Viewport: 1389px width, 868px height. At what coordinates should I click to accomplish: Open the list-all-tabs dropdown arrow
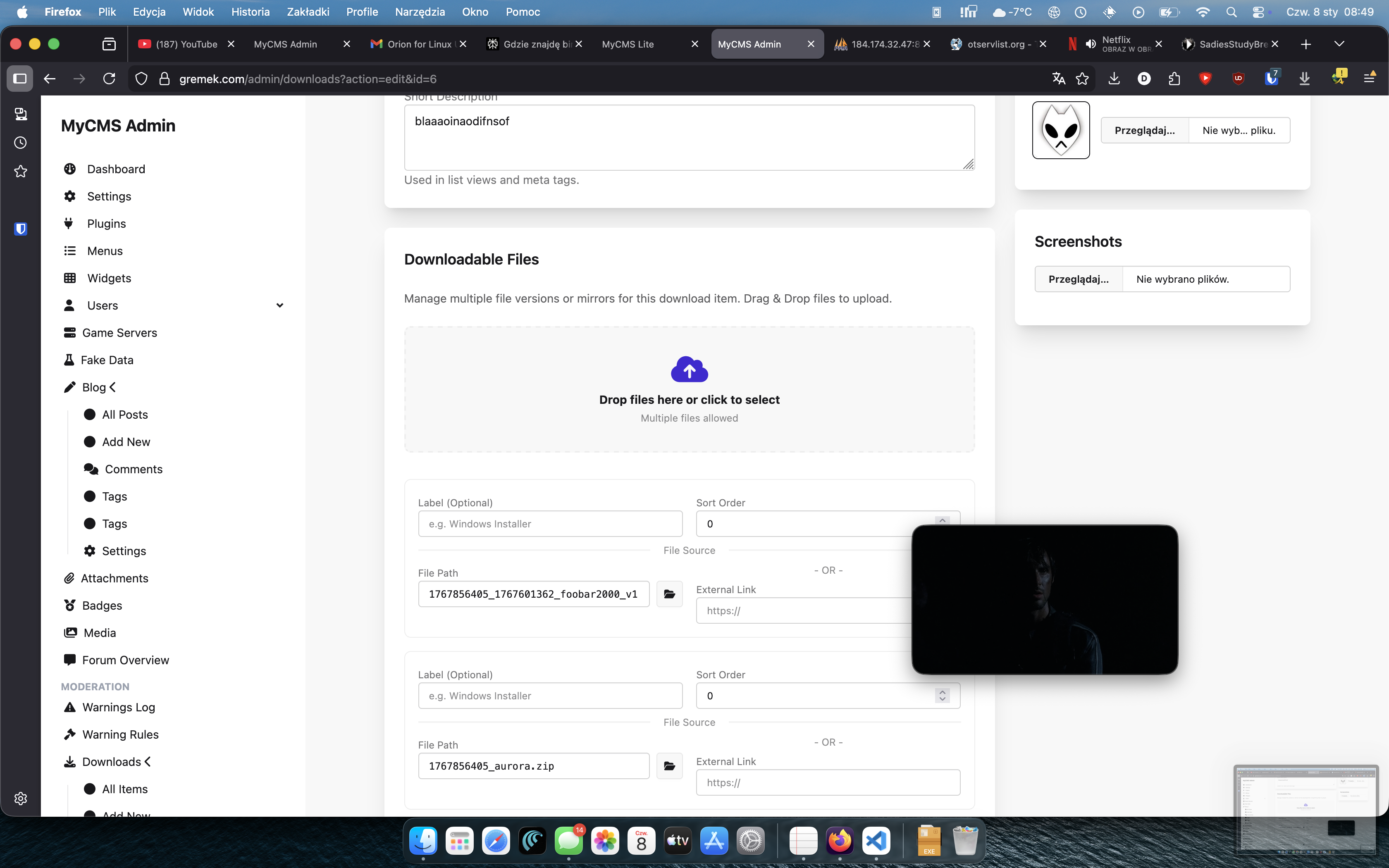pos(1339,44)
